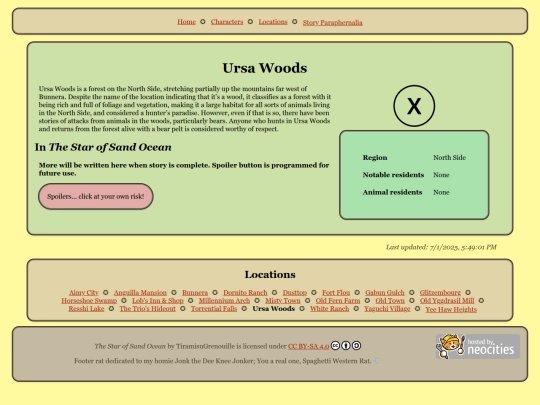Go to Yee Haw Heights
Image resolution: width=540 pixels, height=405 pixels.
pyautogui.click(x=451, y=309)
